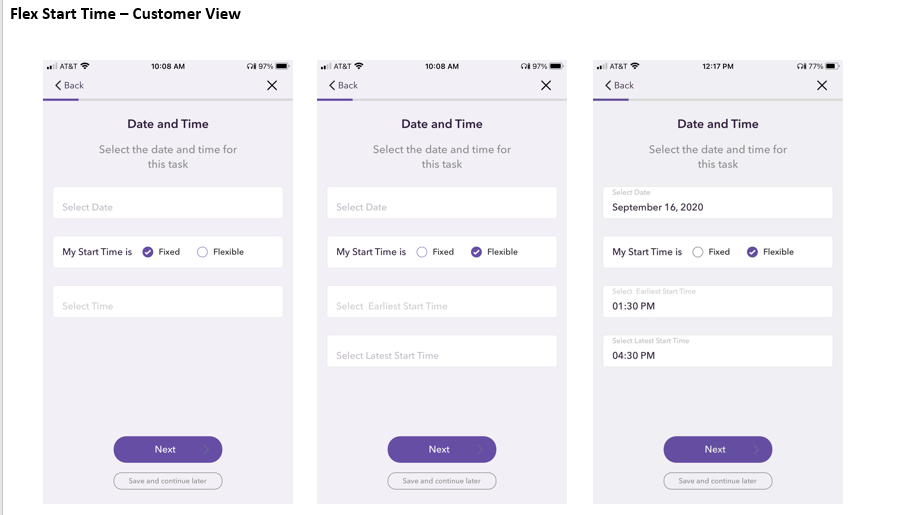
Task: Close the left phone screen with X icon
Action: [272, 86]
